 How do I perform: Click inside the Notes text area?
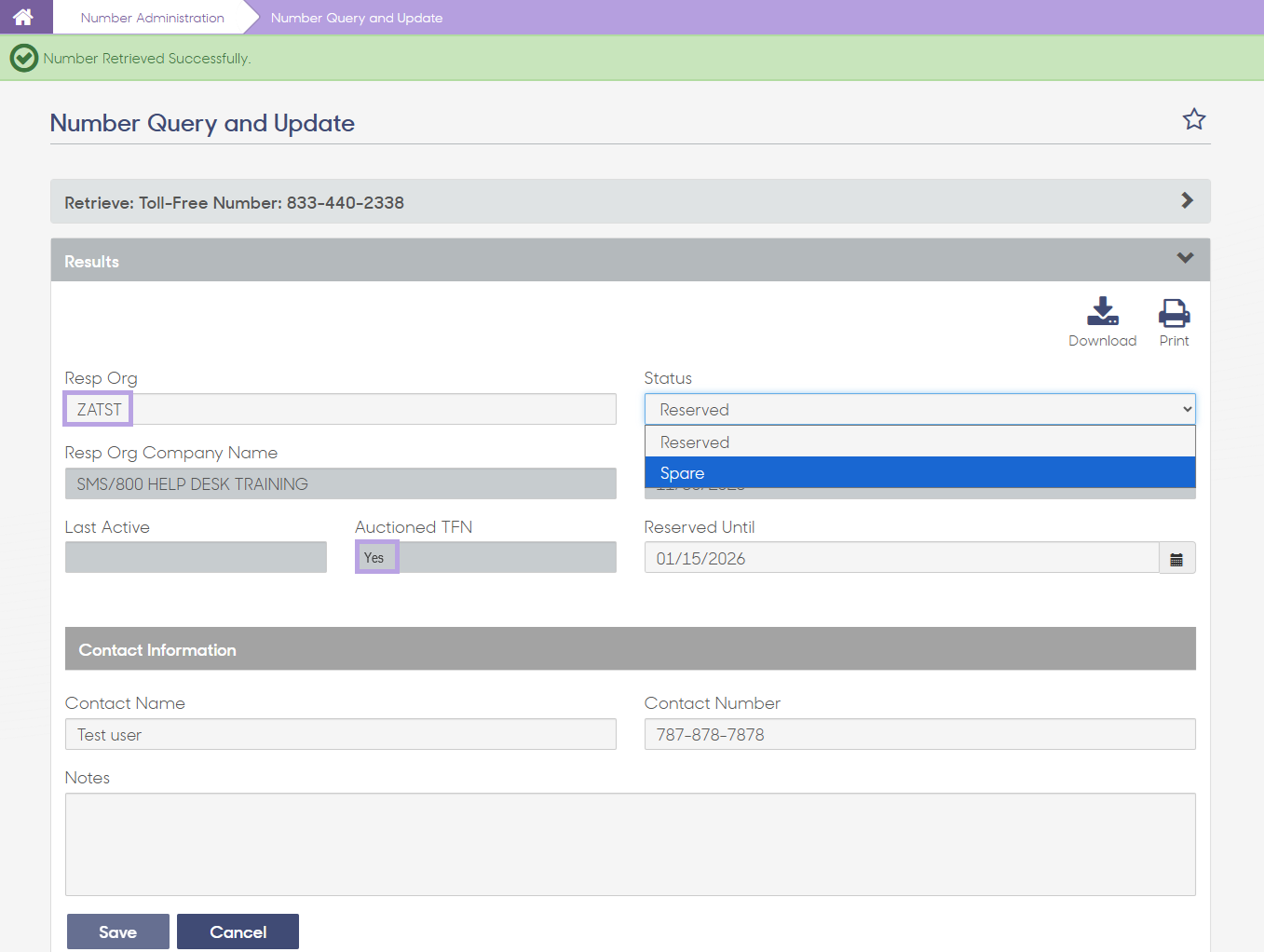click(630, 844)
